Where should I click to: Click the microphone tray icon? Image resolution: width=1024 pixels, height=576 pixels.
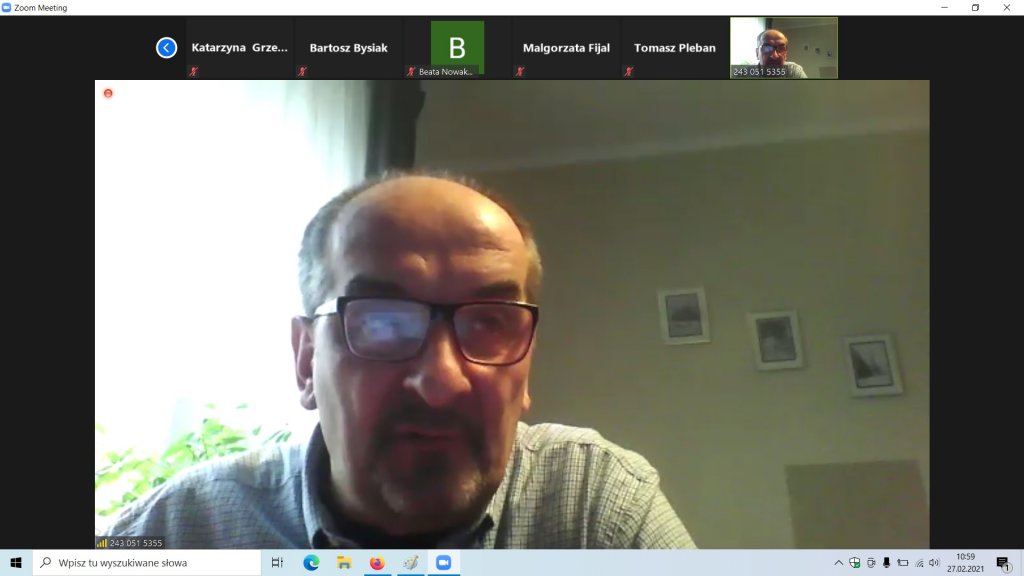point(887,562)
